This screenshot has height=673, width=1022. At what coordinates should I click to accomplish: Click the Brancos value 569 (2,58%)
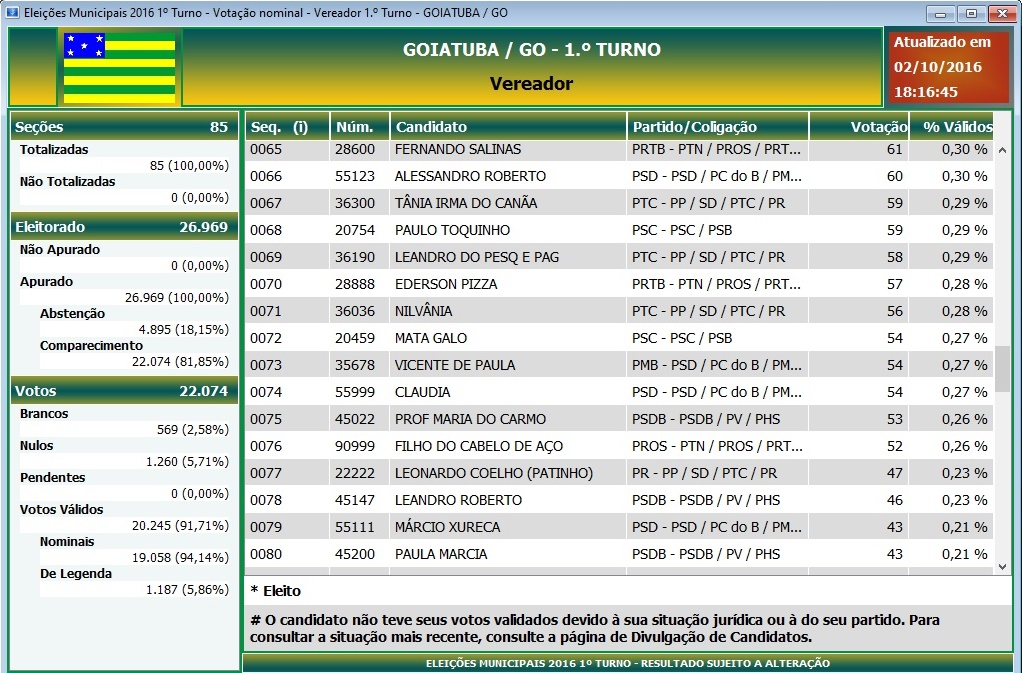click(193, 430)
